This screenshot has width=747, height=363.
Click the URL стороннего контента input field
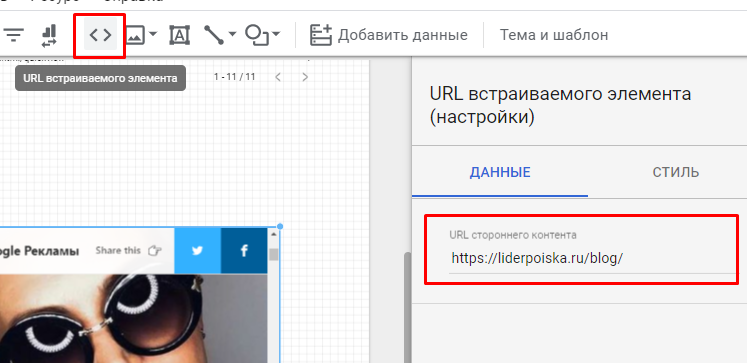click(x=592, y=258)
